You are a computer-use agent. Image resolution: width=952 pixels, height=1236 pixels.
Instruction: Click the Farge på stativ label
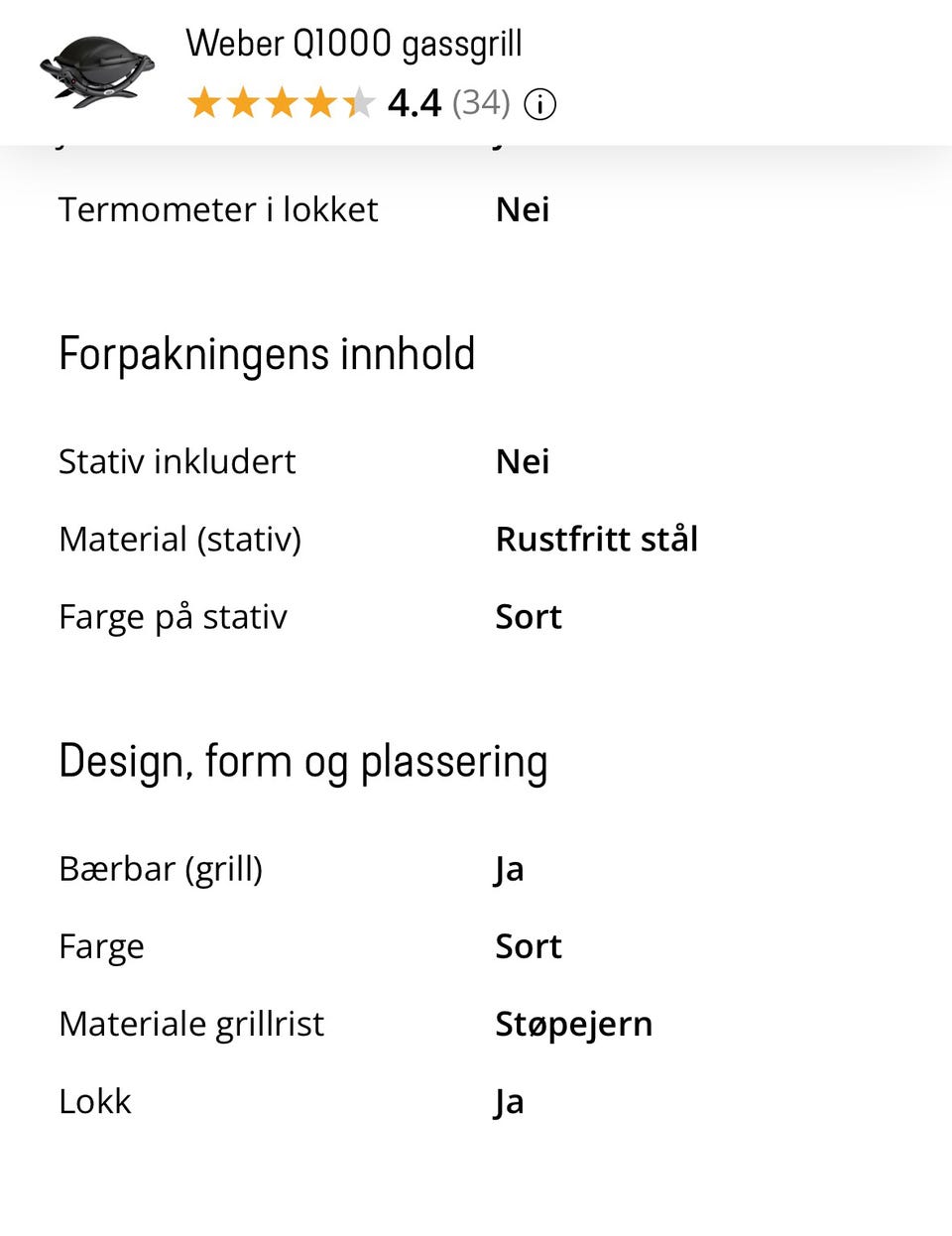click(173, 617)
